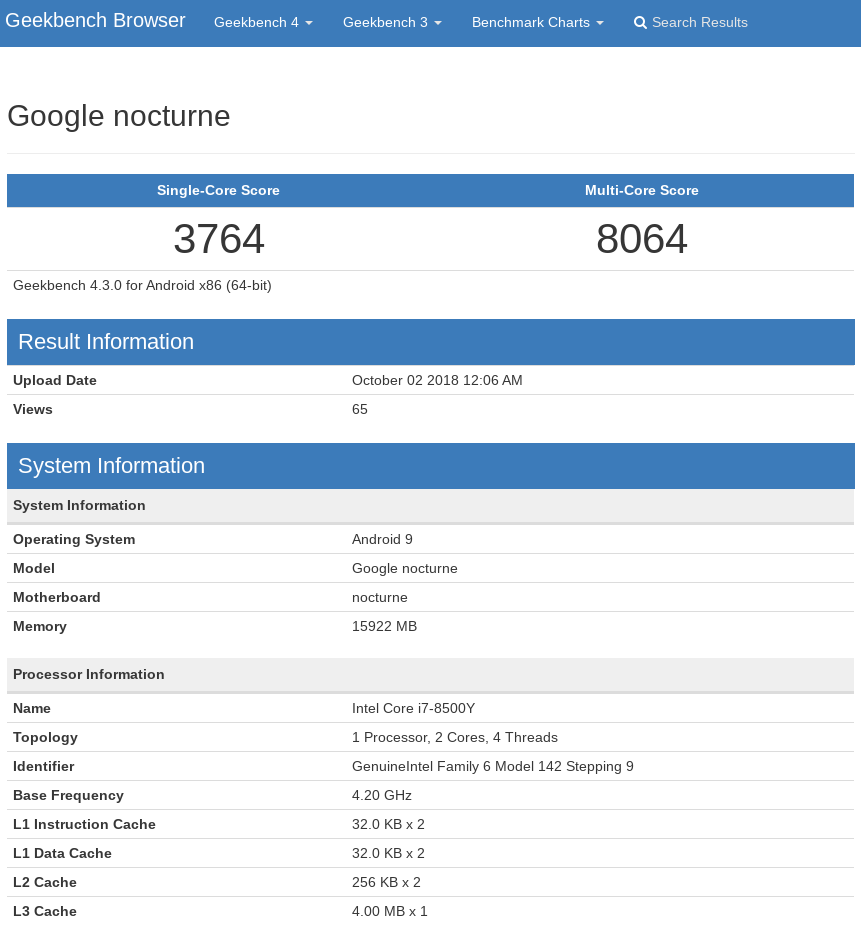Viewport: 861px width, 934px height.
Task: Select the single-core value 3764
Action: pos(219,239)
